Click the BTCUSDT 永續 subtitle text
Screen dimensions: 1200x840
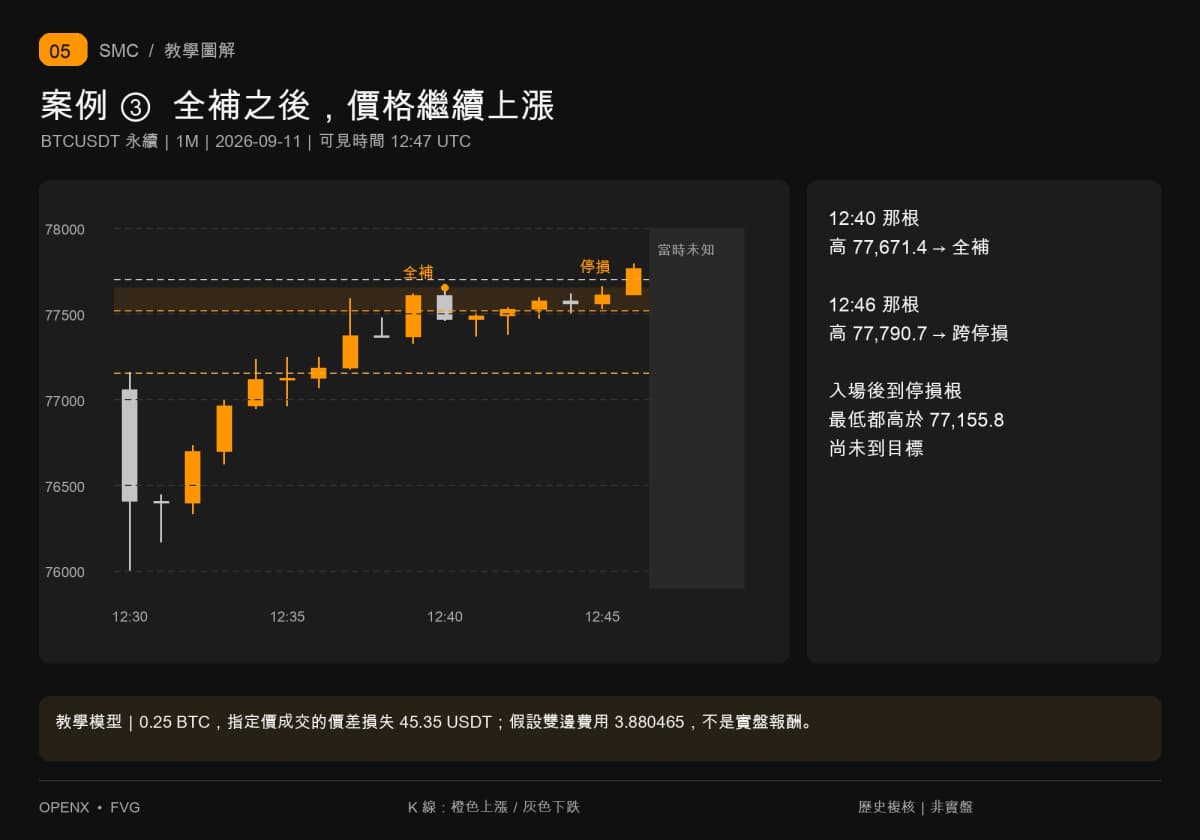99,141
